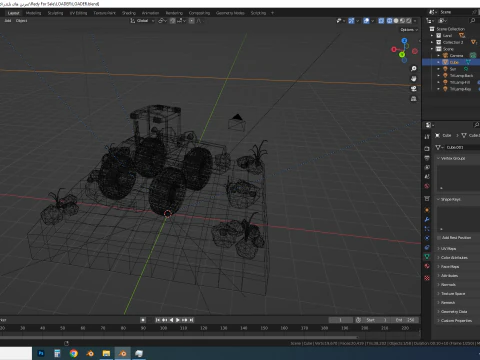Toggle viewport gizmos button
The image size is (480, 360).
click(351, 21)
